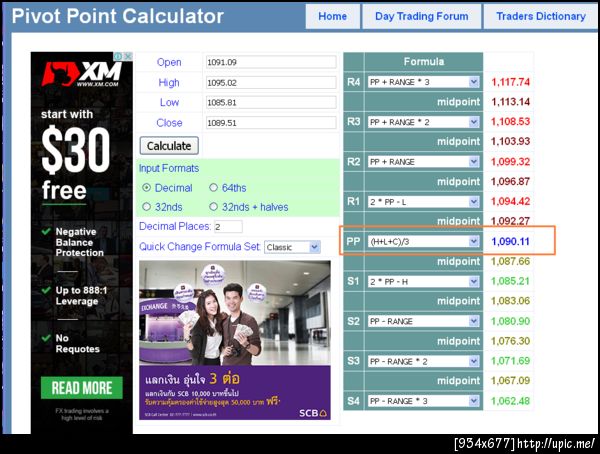Click the midpoint value 1,103.93
600x454 pixels.
510,142
